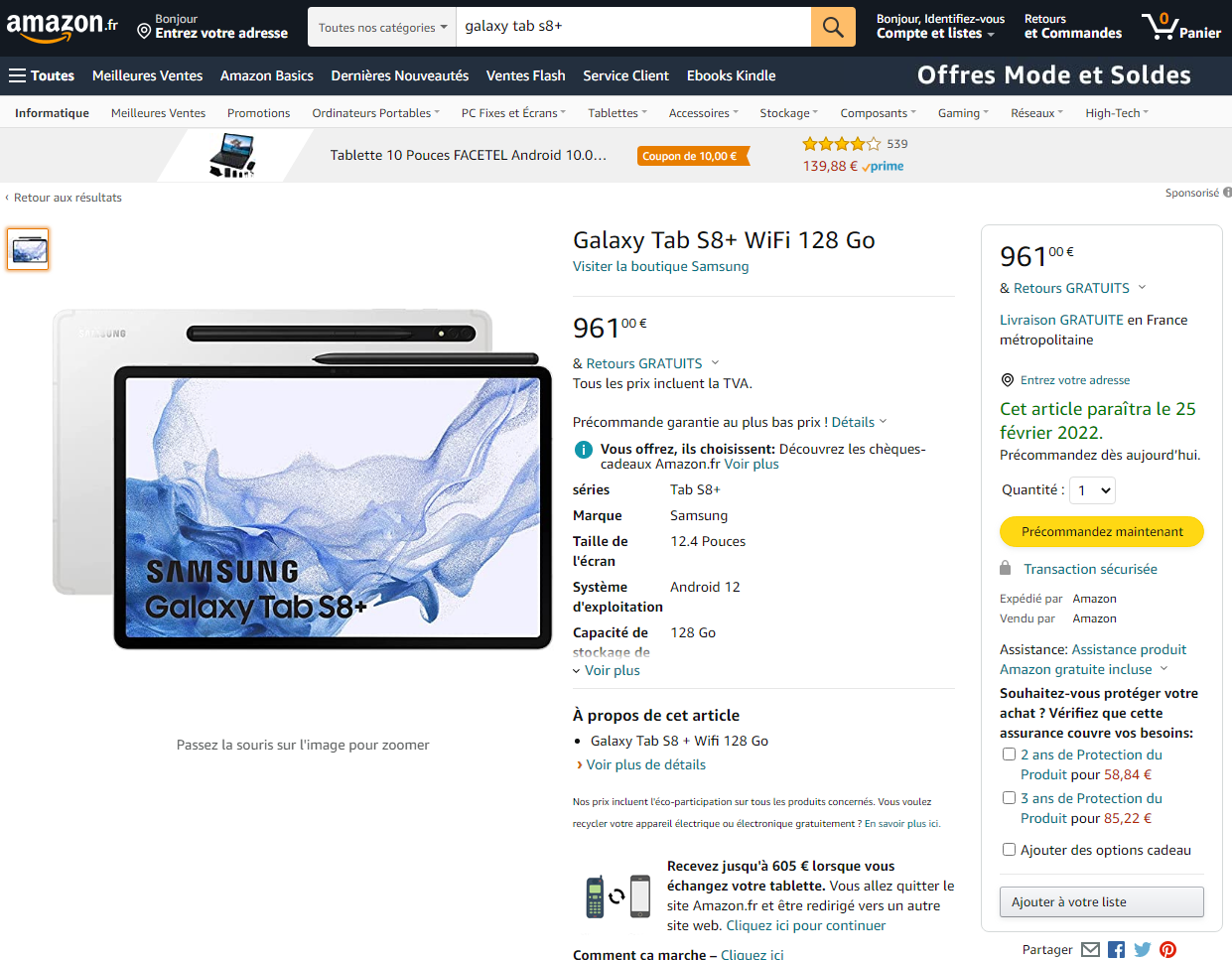Expand the High-Tech submenu
Screen dimensions: 1232x960
[x=1117, y=113]
